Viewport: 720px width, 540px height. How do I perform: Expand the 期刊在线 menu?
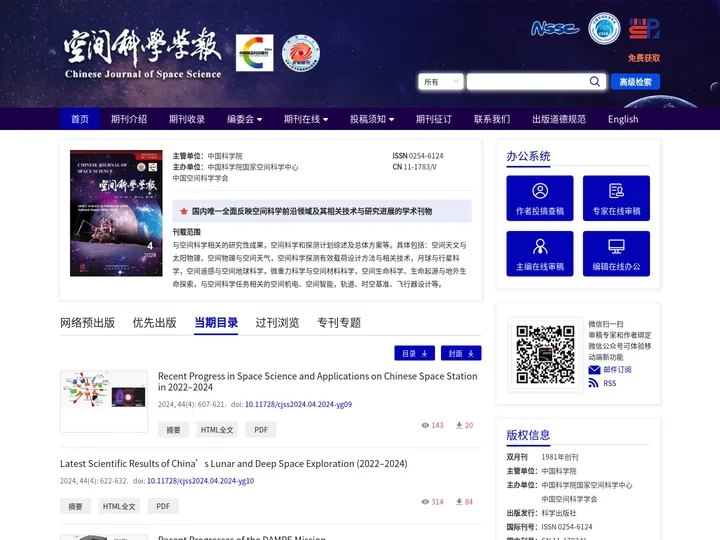(x=306, y=119)
